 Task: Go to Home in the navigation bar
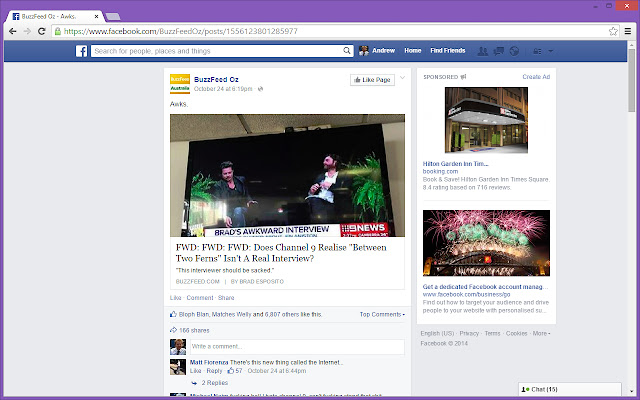[413, 51]
